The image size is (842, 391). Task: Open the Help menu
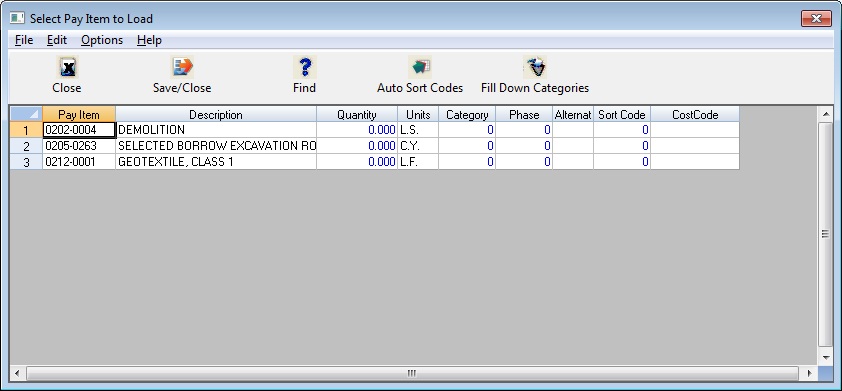click(x=149, y=40)
